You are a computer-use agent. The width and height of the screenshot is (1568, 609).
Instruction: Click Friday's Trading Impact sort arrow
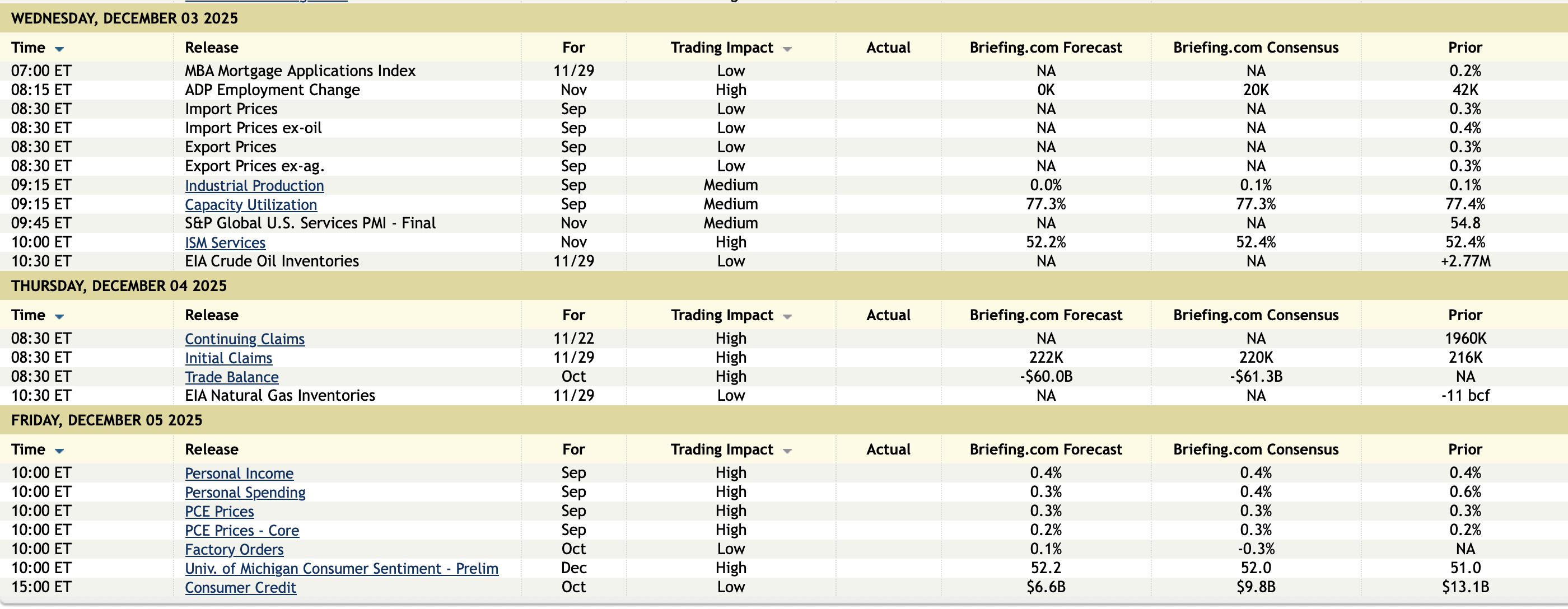pos(787,451)
